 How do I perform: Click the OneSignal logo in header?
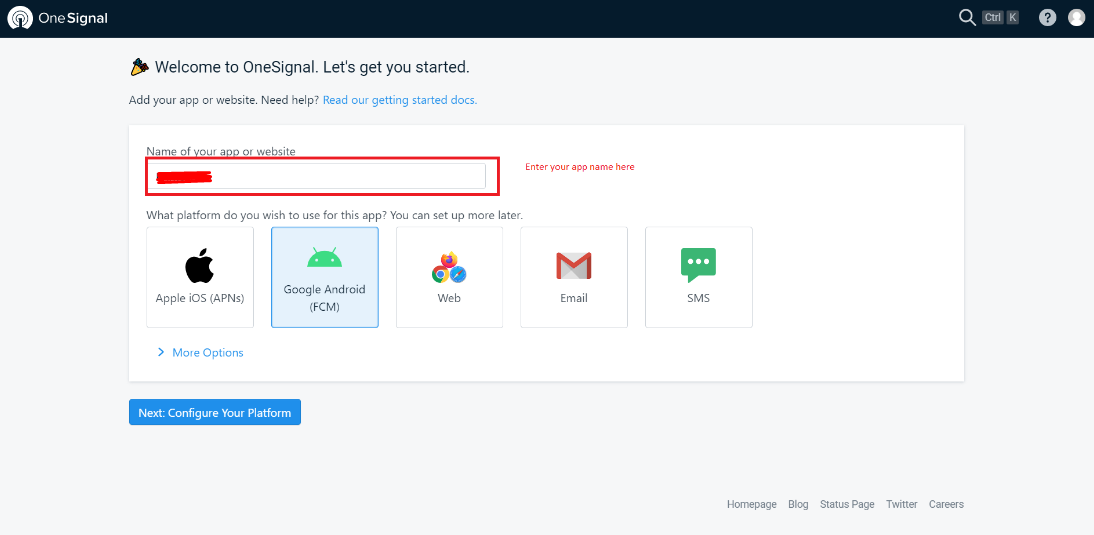[x=57, y=18]
